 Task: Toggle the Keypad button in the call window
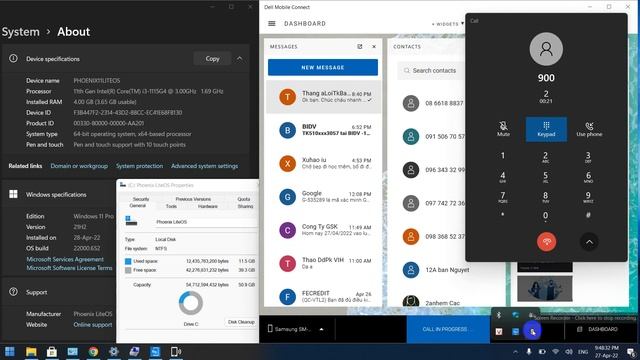pyautogui.click(x=546, y=129)
